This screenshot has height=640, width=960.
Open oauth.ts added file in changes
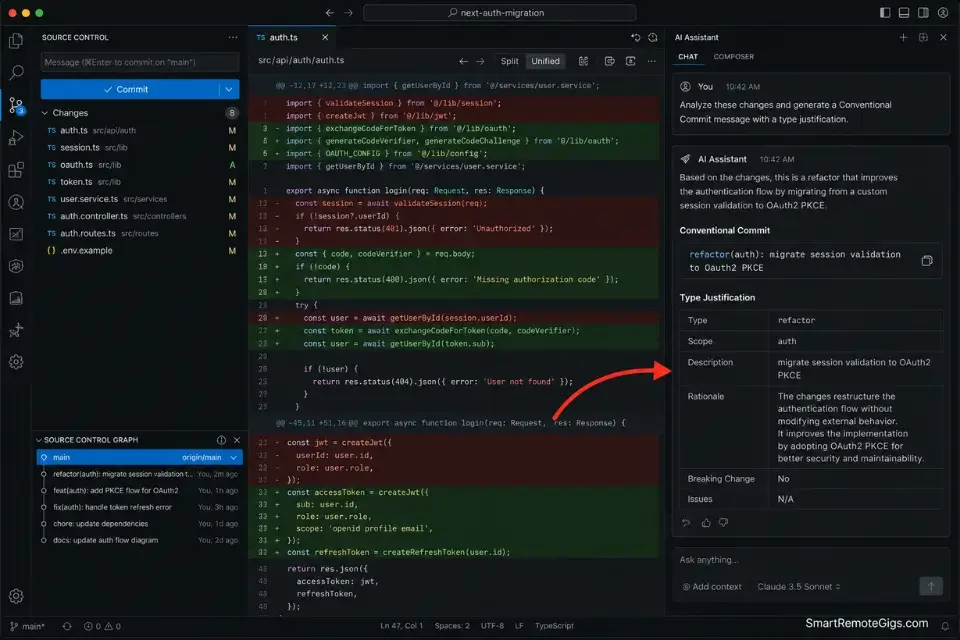[x=140, y=165]
